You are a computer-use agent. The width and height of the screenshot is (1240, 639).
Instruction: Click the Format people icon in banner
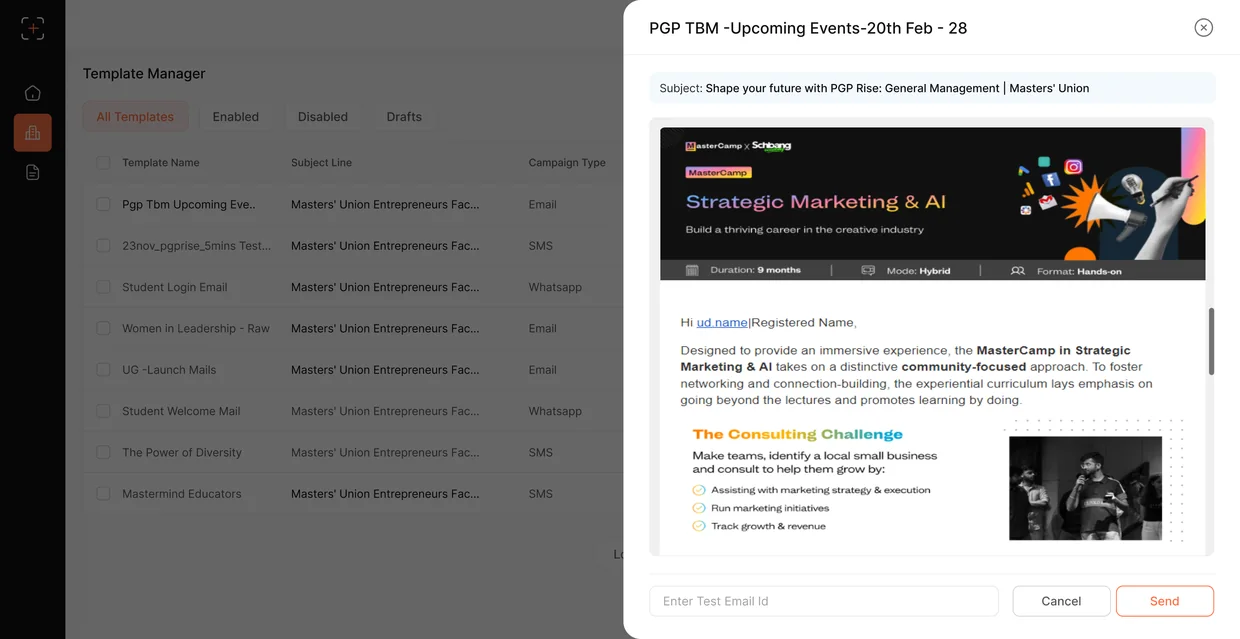point(1017,270)
